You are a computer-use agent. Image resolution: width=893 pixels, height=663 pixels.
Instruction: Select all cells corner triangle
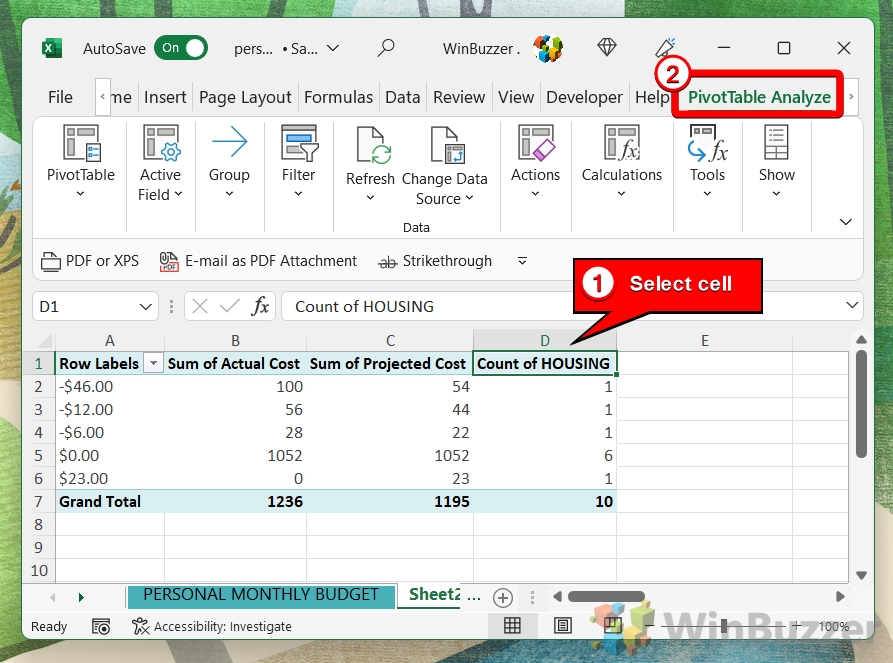point(45,341)
